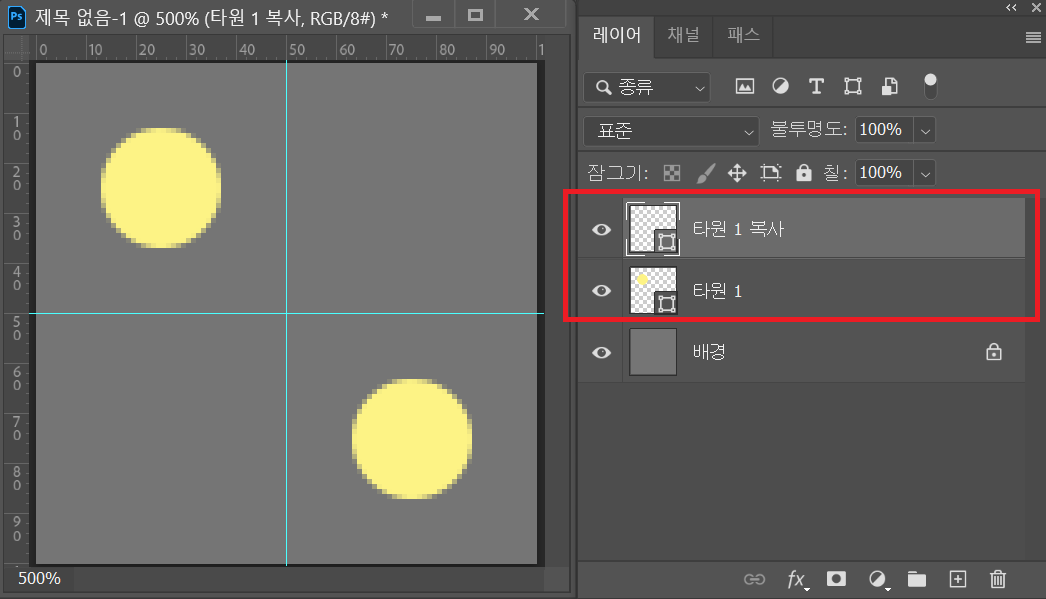The width and height of the screenshot is (1046, 599).
Task: Expand the 불투명도 opacity slider arrow
Action: click(x=925, y=131)
